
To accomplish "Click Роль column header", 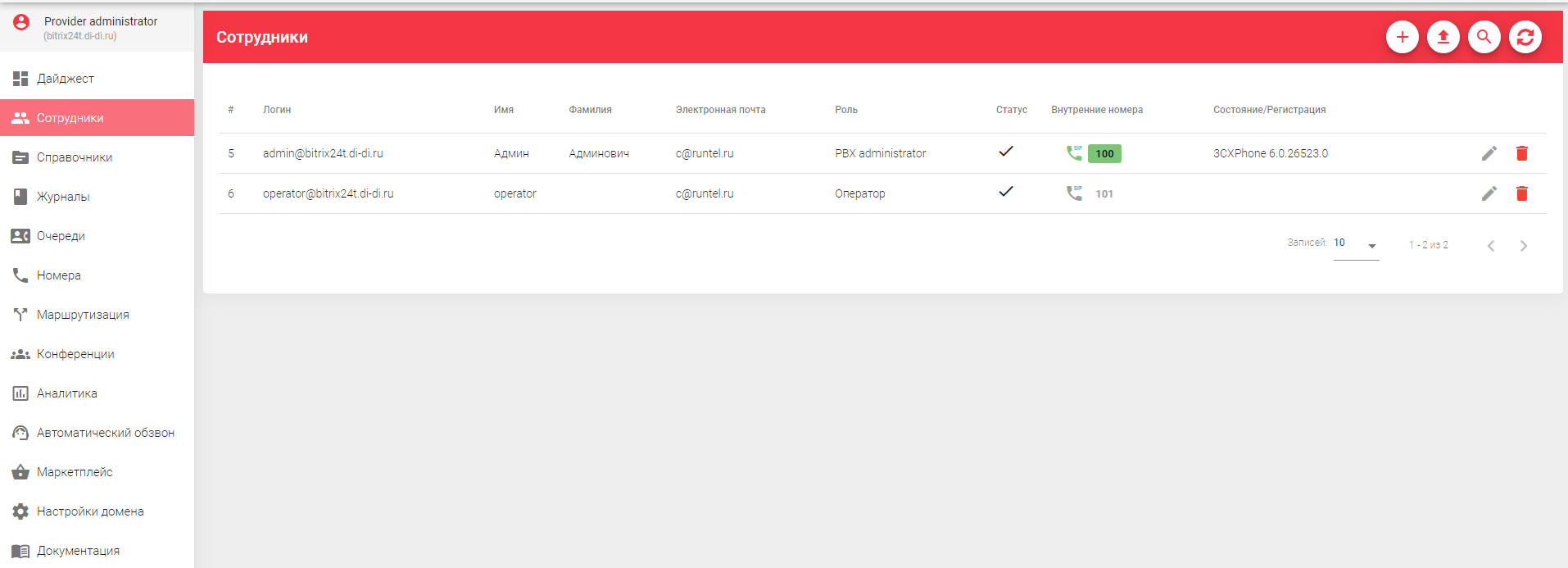I will 846,110.
